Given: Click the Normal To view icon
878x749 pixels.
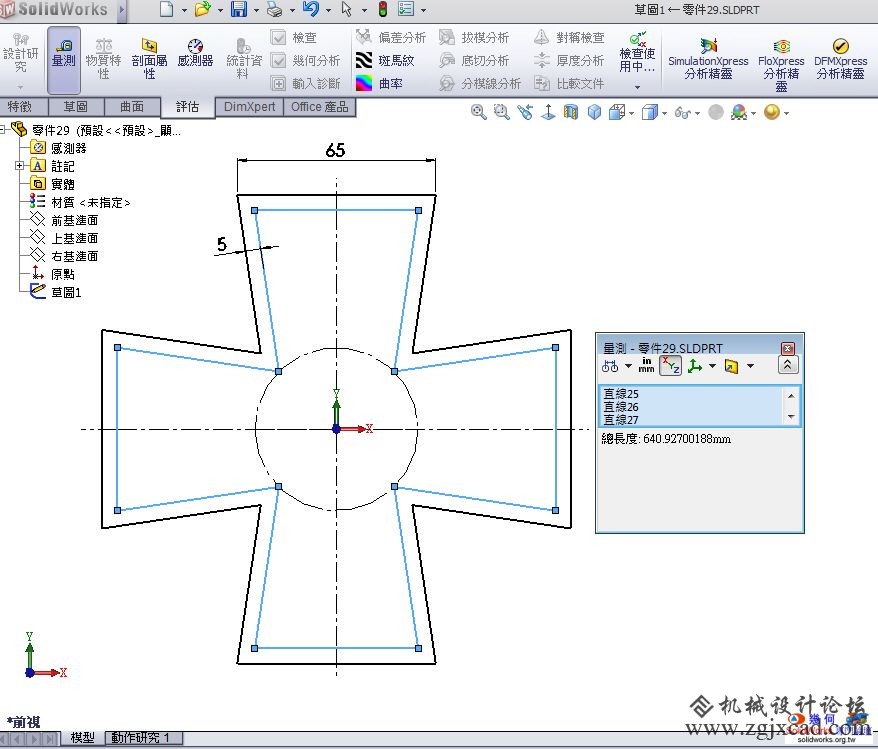Looking at the screenshot, I should coord(548,113).
